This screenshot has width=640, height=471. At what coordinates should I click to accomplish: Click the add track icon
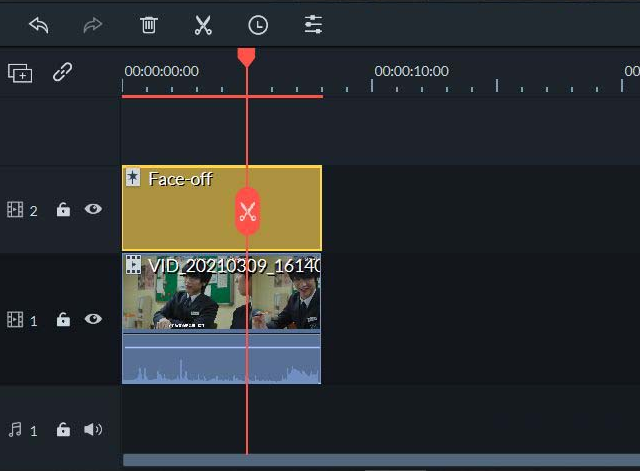[x=20, y=73]
